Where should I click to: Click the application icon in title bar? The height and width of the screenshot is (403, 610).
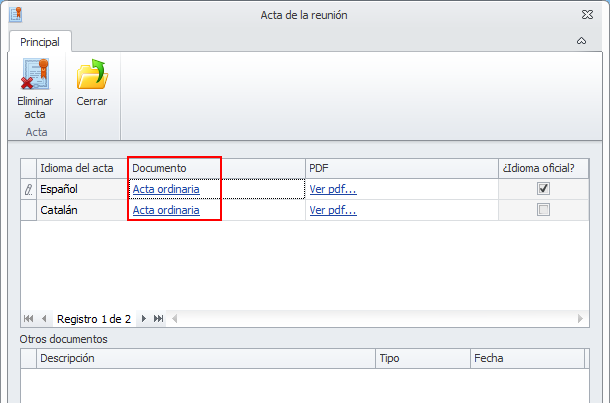[16, 15]
